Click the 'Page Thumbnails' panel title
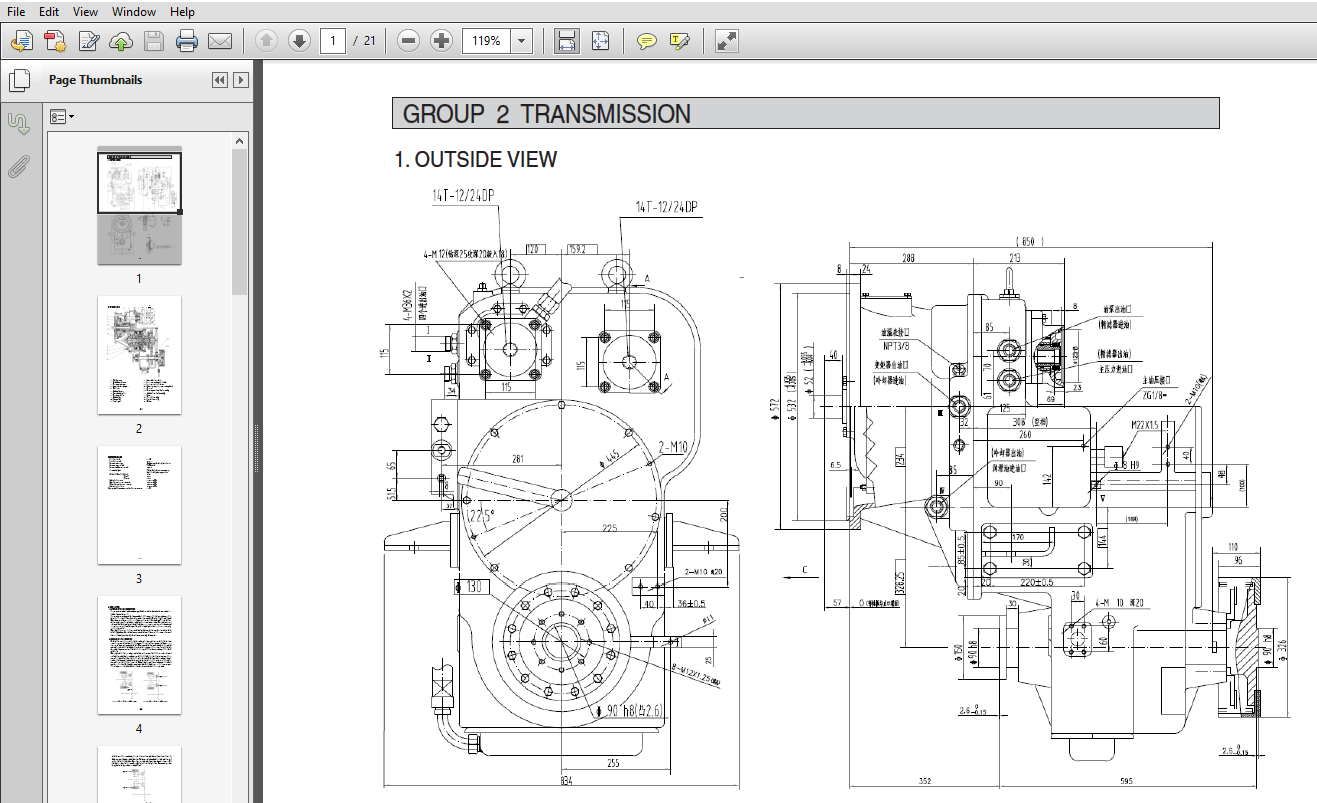The image size is (1317, 803). click(96, 80)
